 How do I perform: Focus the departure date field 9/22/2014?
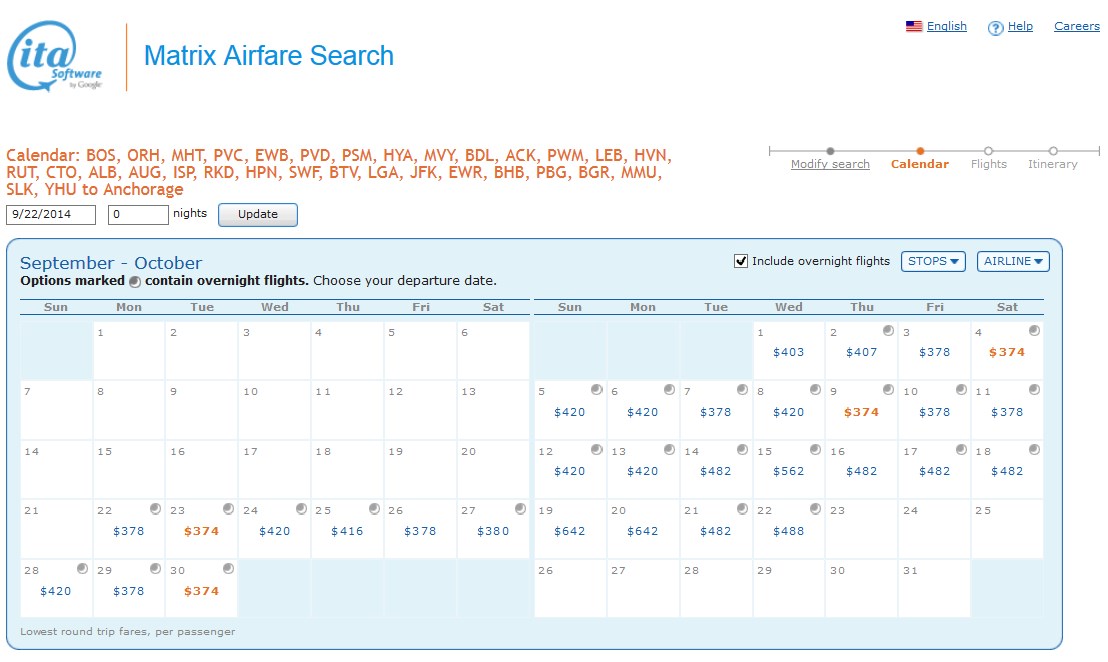(x=51, y=214)
